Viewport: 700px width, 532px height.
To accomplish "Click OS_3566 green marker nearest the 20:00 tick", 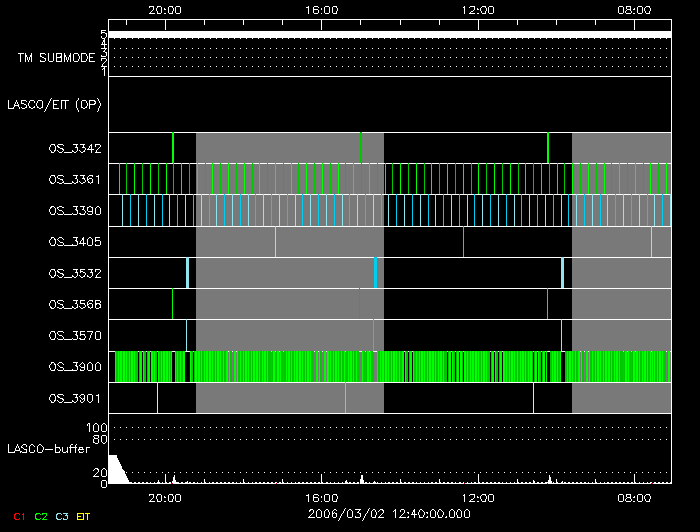I will coord(172,304).
